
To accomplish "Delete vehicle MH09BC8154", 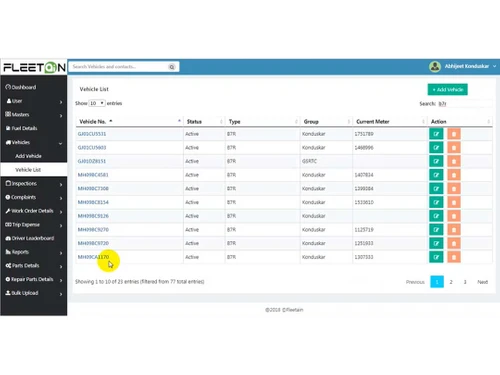I will tap(454, 202).
